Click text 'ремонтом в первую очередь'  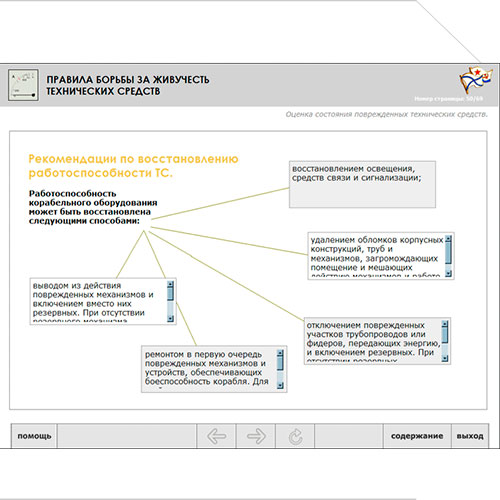click(203, 354)
